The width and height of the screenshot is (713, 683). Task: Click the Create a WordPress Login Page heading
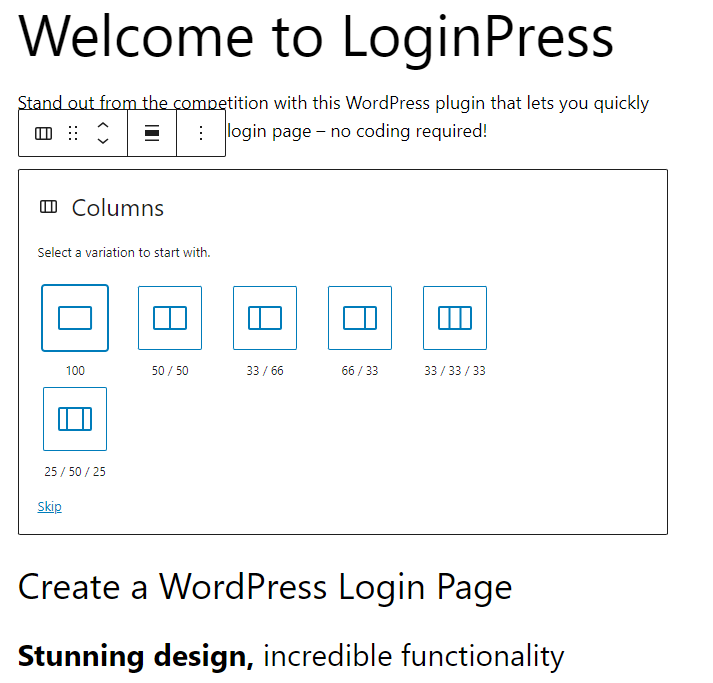[x=265, y=587]
